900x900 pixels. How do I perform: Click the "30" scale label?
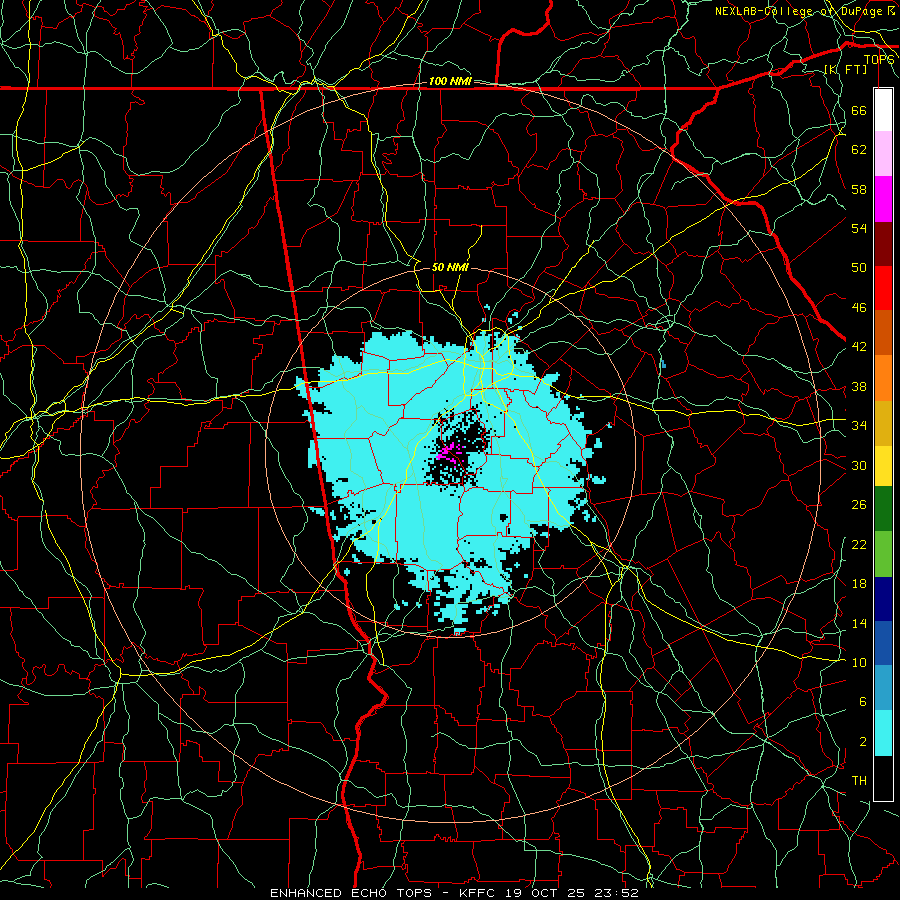tap(859, 465)
